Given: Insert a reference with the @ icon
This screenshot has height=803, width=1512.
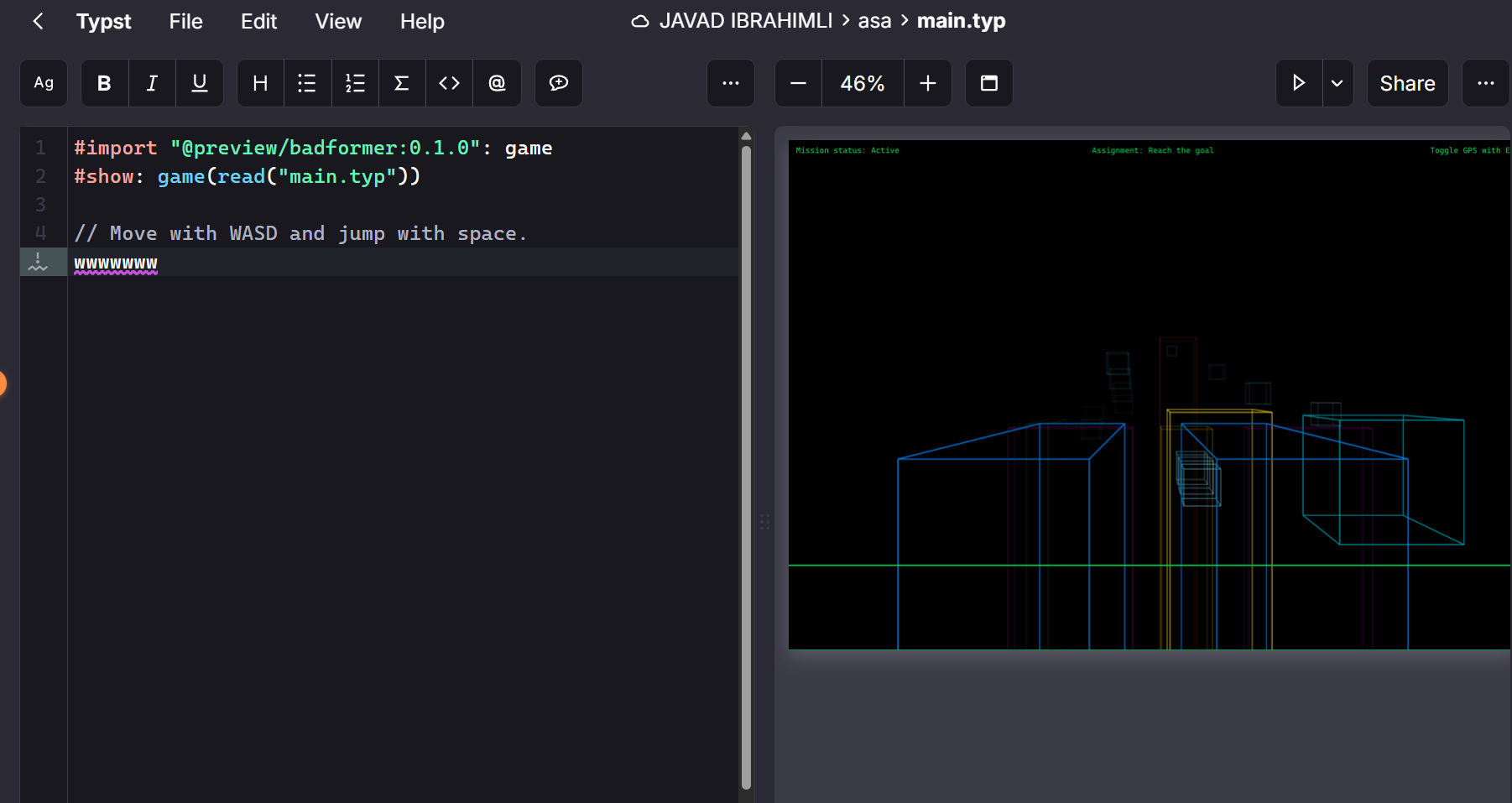Looking at the screenshot, I should point(497,83).
